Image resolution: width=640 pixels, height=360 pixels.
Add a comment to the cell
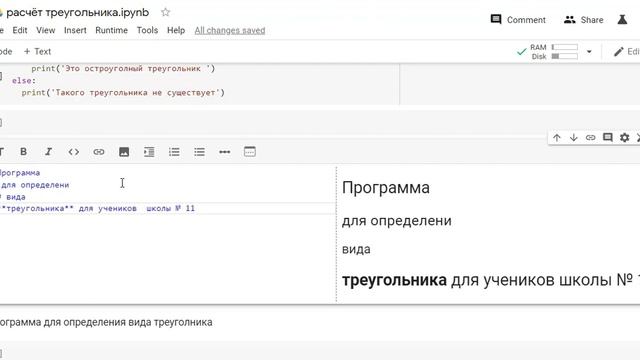(x=608, y=138)
